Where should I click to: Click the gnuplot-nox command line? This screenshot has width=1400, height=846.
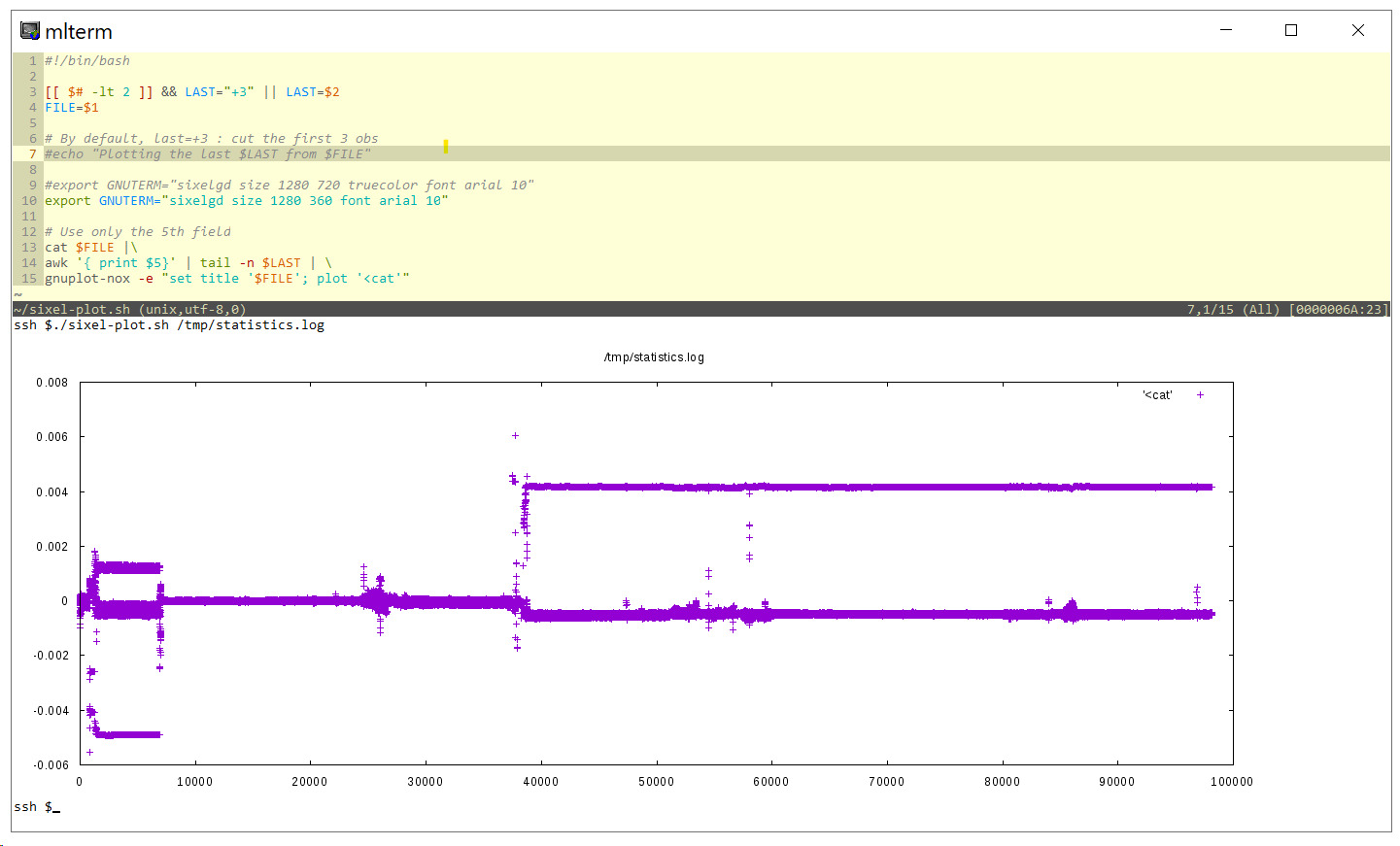(227, 279)
